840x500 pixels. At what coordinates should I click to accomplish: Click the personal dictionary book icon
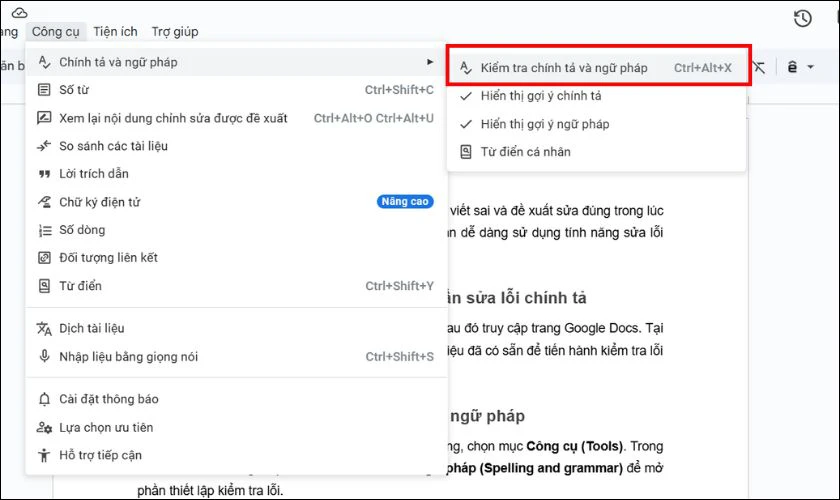(466, 152)
